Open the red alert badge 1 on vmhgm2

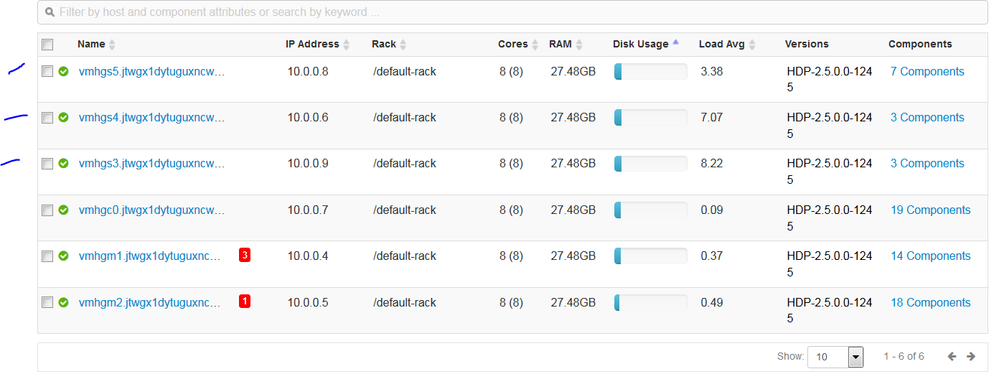tap(245, 301)
